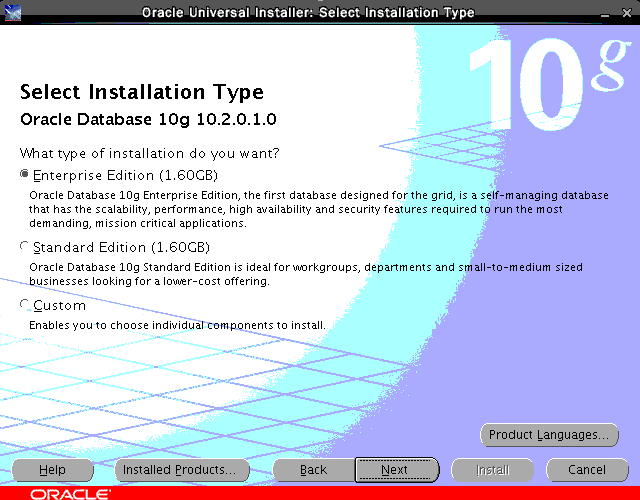This screenshot has width=640, height=500.
Task: Click the installer window menu icon
Action: (x=13, y=13)
